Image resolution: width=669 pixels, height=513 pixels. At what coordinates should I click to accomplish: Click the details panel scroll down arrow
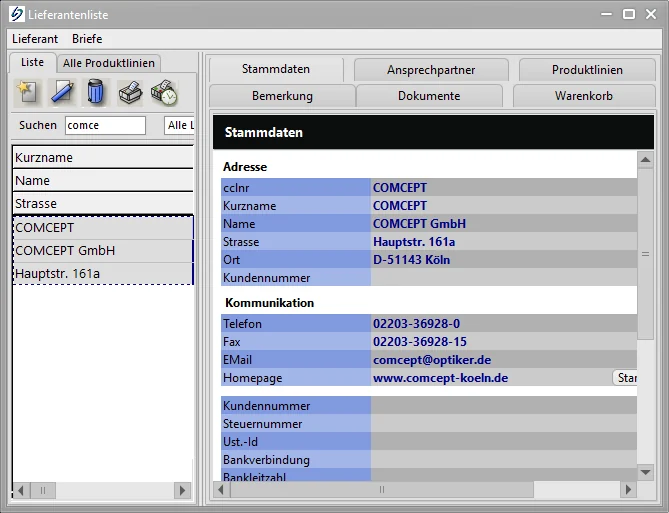tap(645, 472)
